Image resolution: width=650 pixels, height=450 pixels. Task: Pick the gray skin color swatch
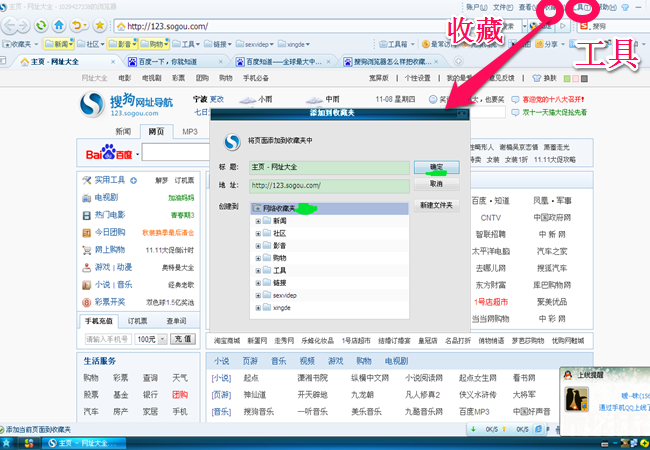(x=584, y=78)
